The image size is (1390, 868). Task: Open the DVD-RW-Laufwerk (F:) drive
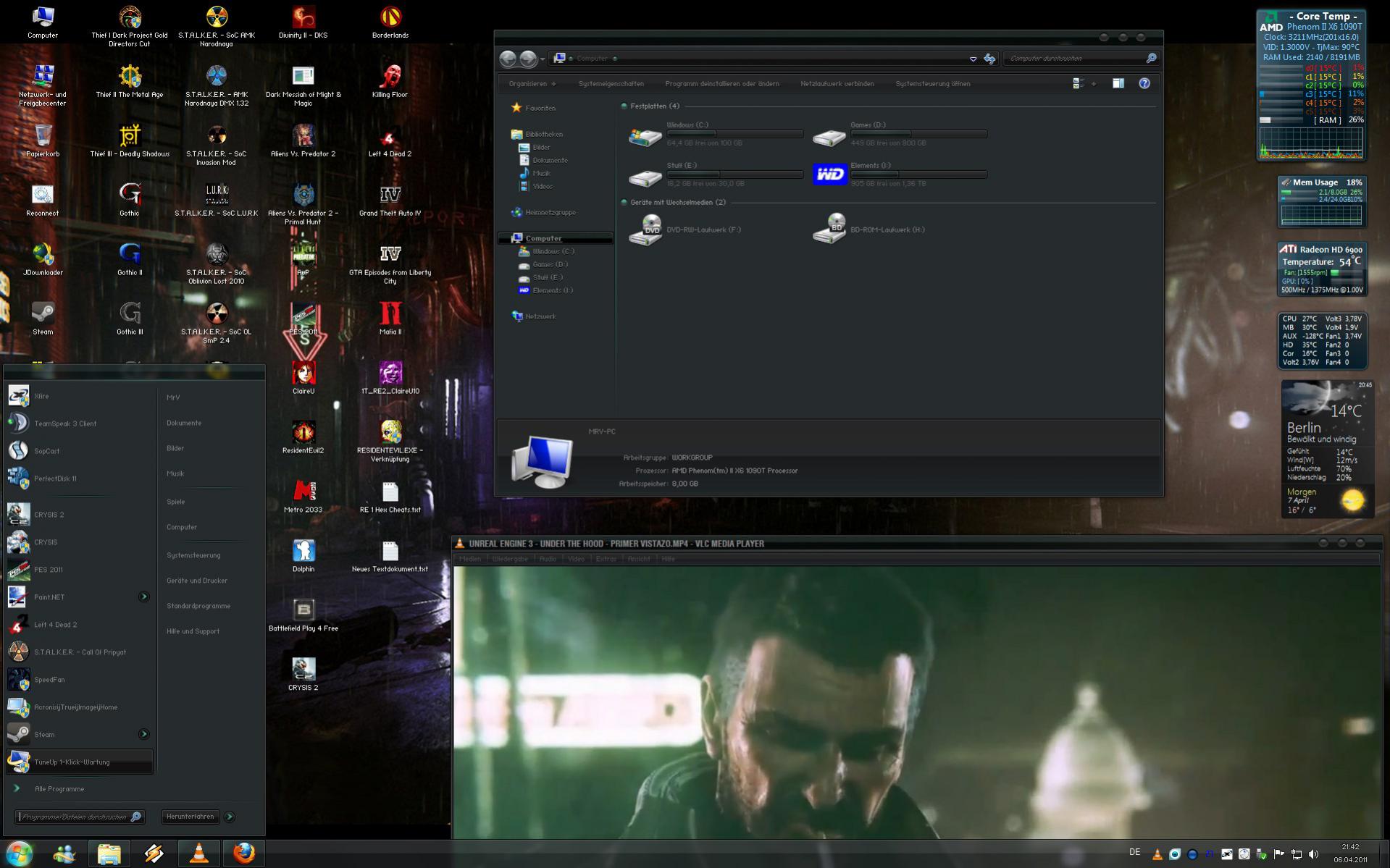[685, 229]
